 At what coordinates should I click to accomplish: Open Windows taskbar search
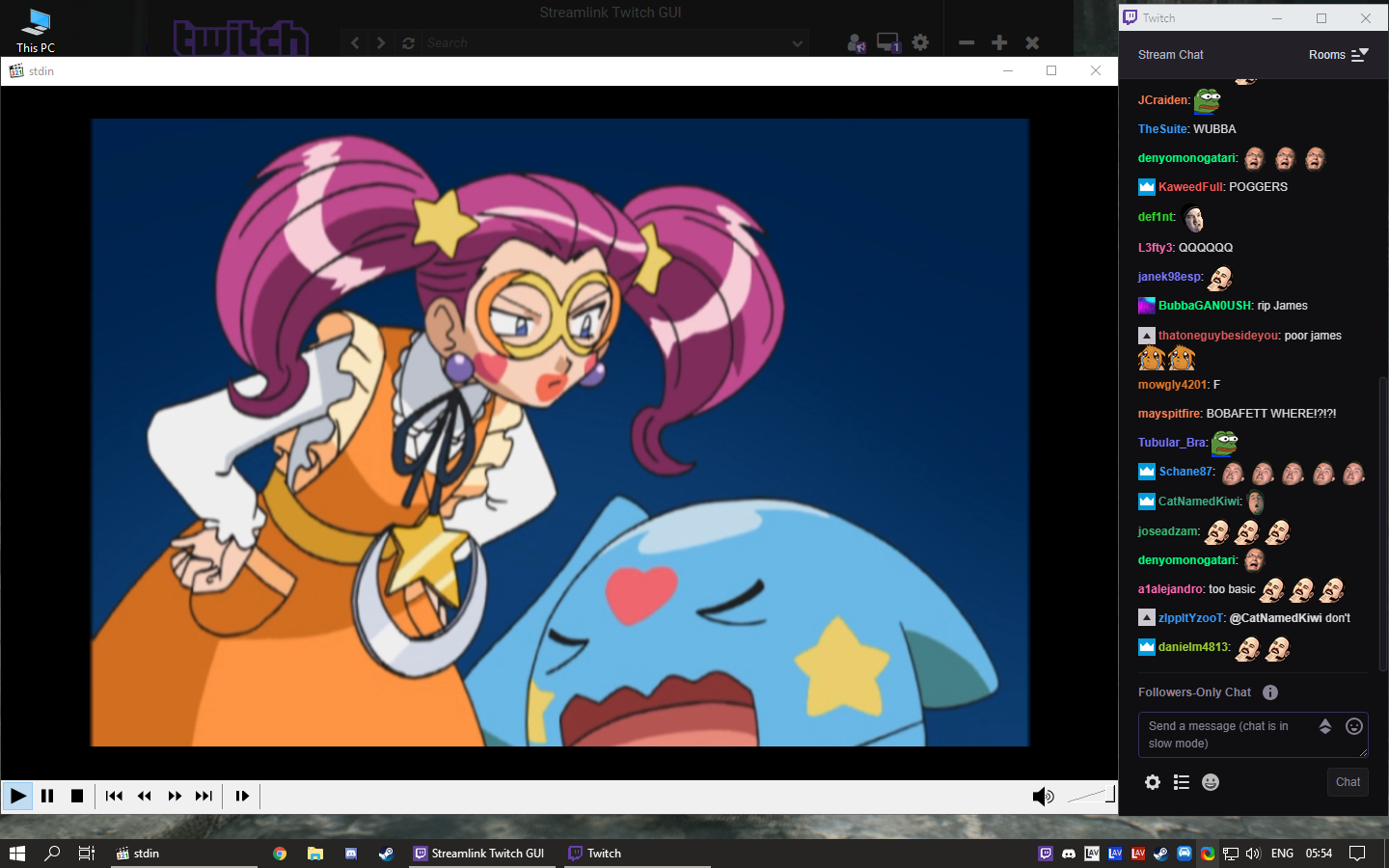tap(52, 854)
